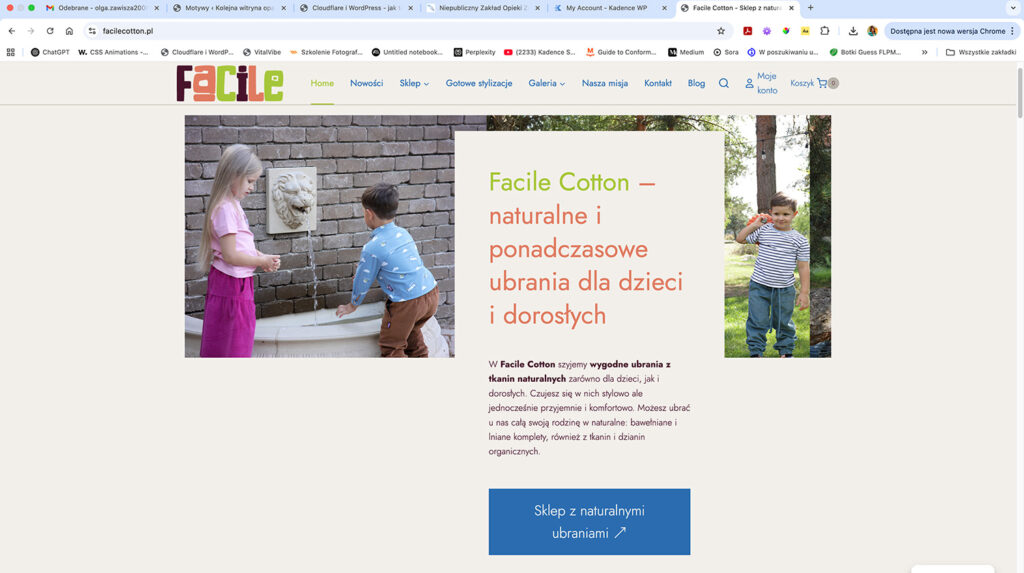Open the ChatGPT bookmark
Screen dimensions: 1024x573
tap(50, 52)
